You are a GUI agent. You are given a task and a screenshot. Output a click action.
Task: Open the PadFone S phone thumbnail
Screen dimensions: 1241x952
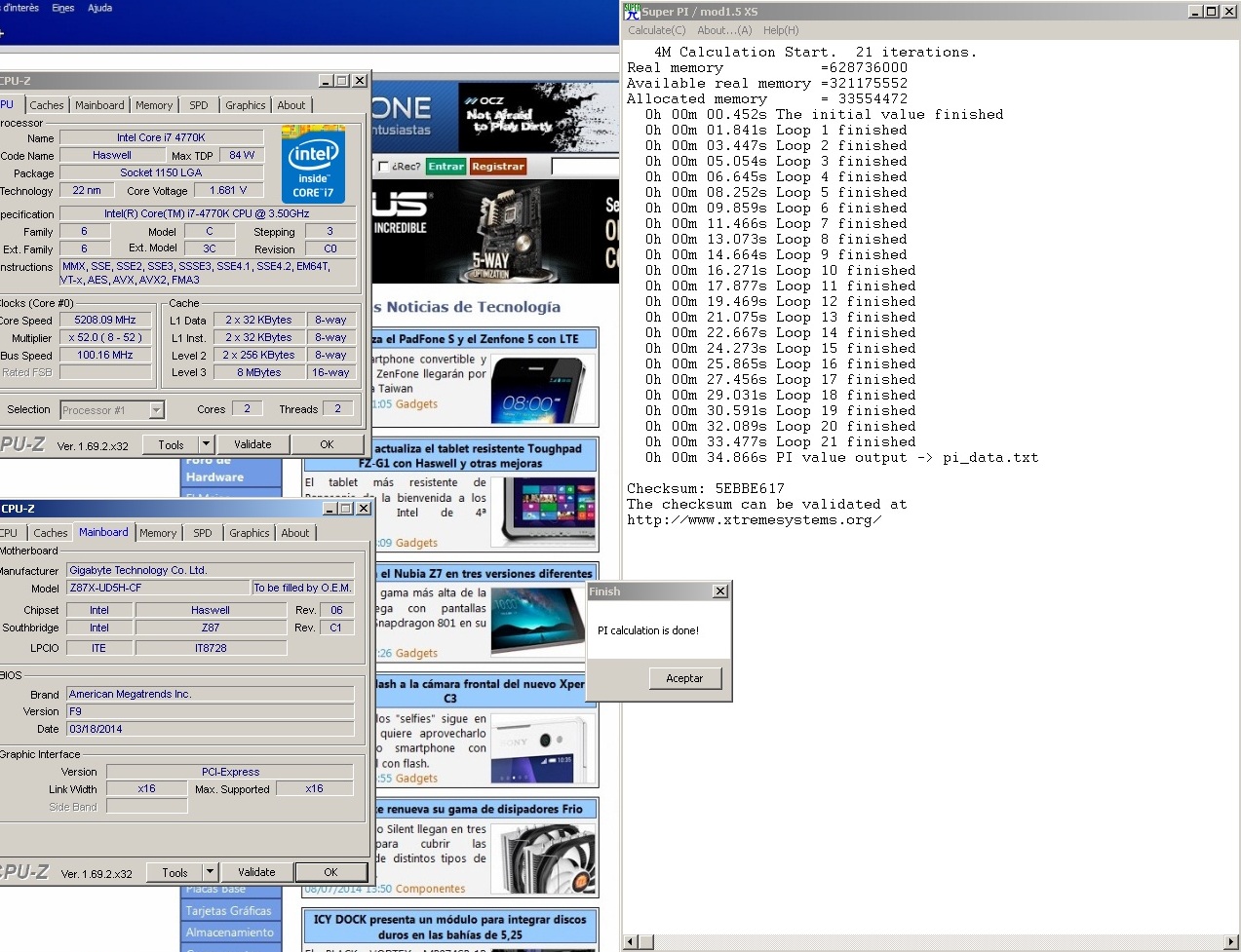[x=542, y=389]
